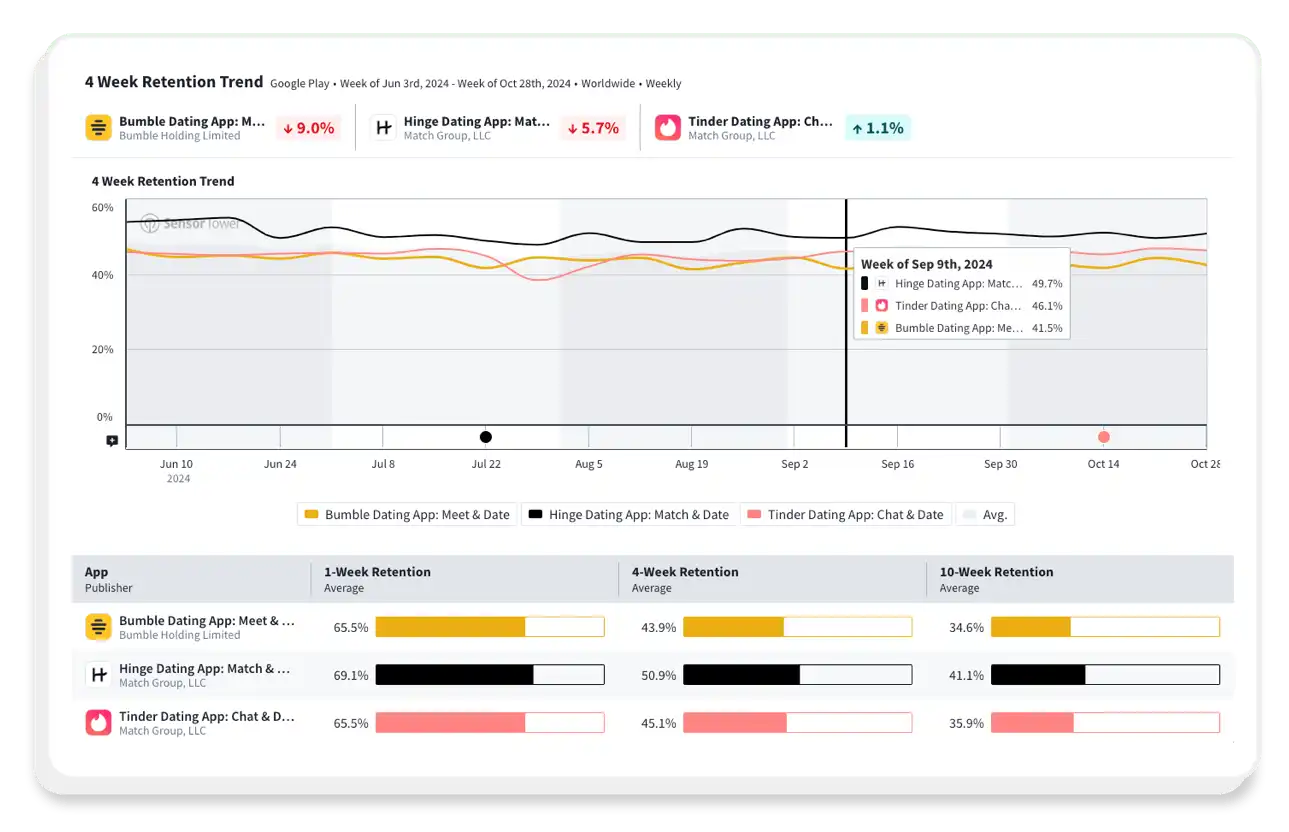Click Hinge's 4-Week Retention progress bar
1289x832 pixels.
pos(797,674)
